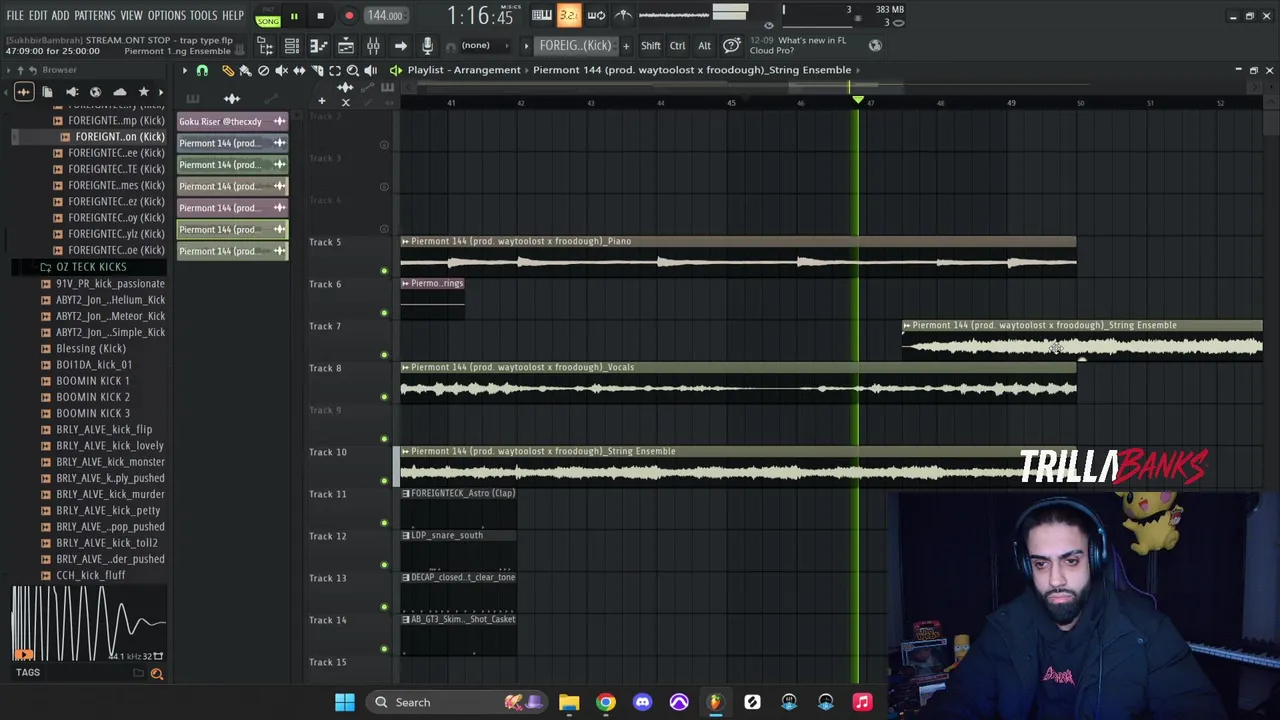Toggle the Shift modifier button
Screen dimensions: 1280x720
coord(650,46)
